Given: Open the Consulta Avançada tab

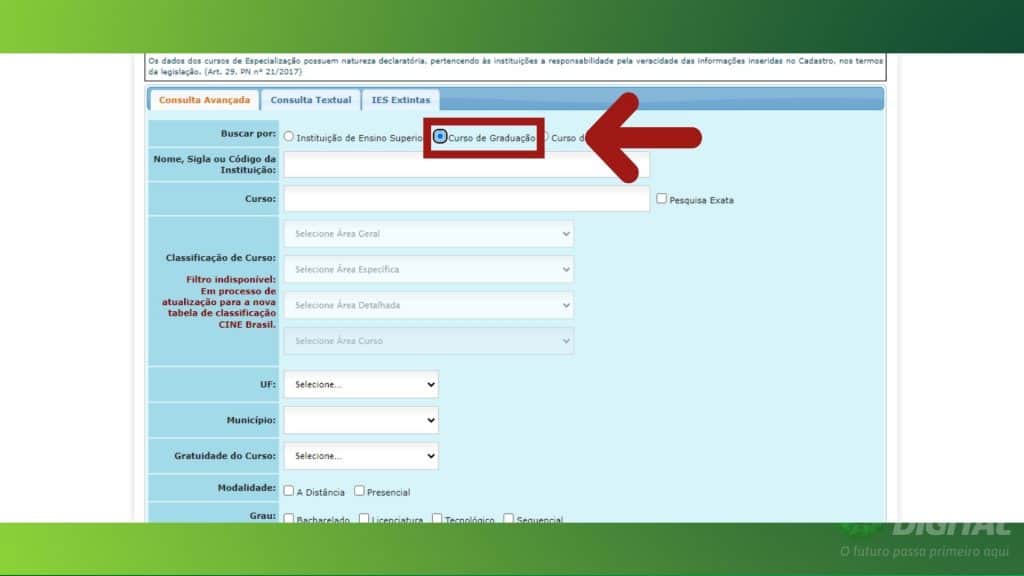Looking at the screenshot, I should click(x=204, y=100).
